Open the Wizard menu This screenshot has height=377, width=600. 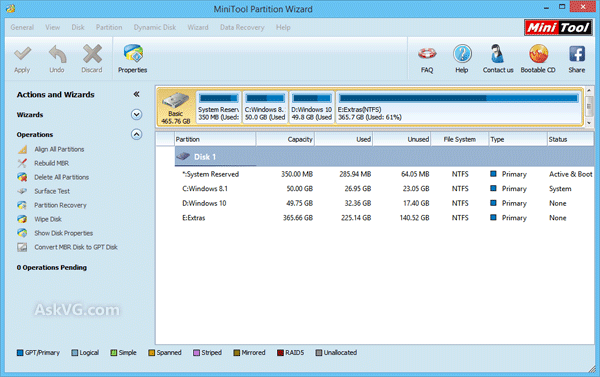[x=198, y=28]
